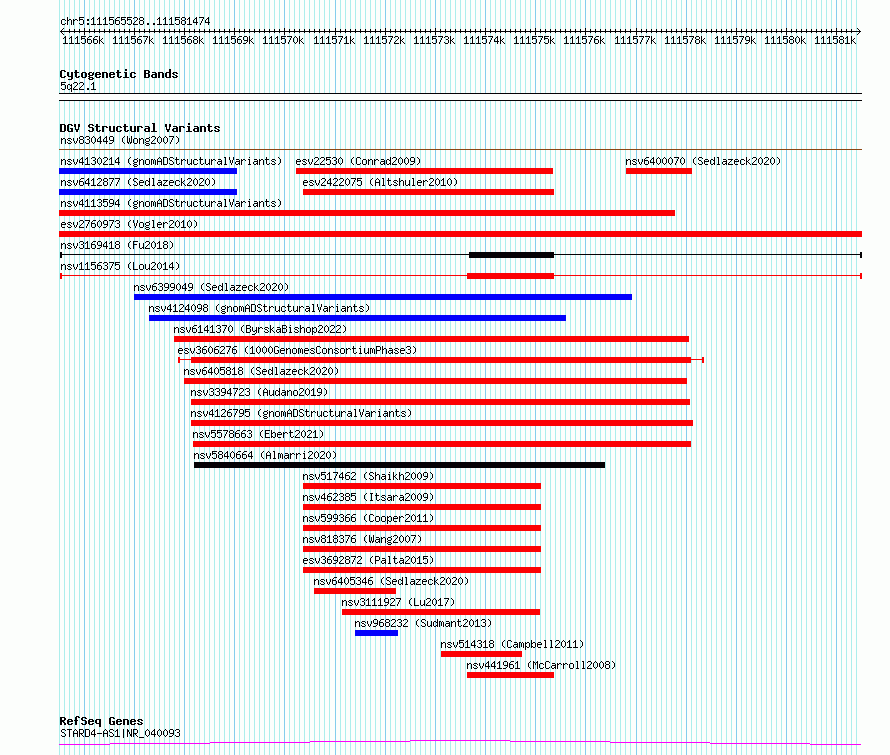Click the Cytogenetic Bands track title

[x=119, y=74]
